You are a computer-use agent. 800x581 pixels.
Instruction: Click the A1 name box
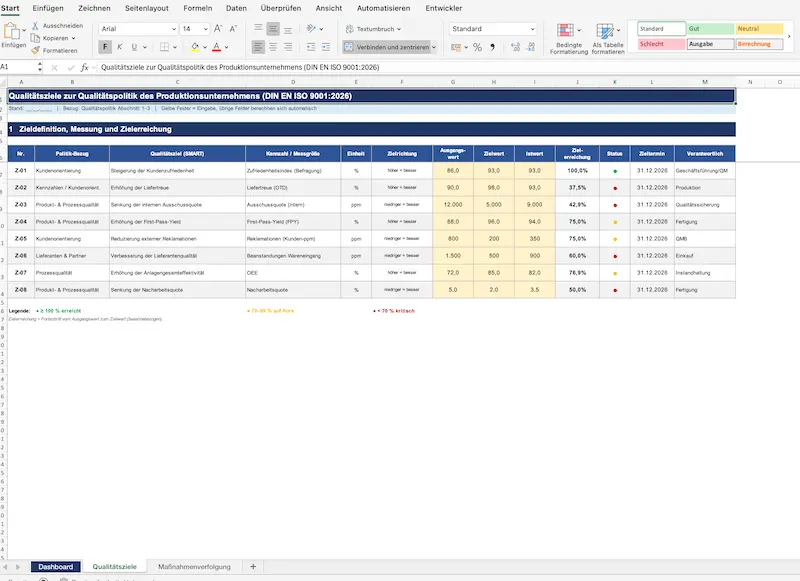(x=18, y=67)
